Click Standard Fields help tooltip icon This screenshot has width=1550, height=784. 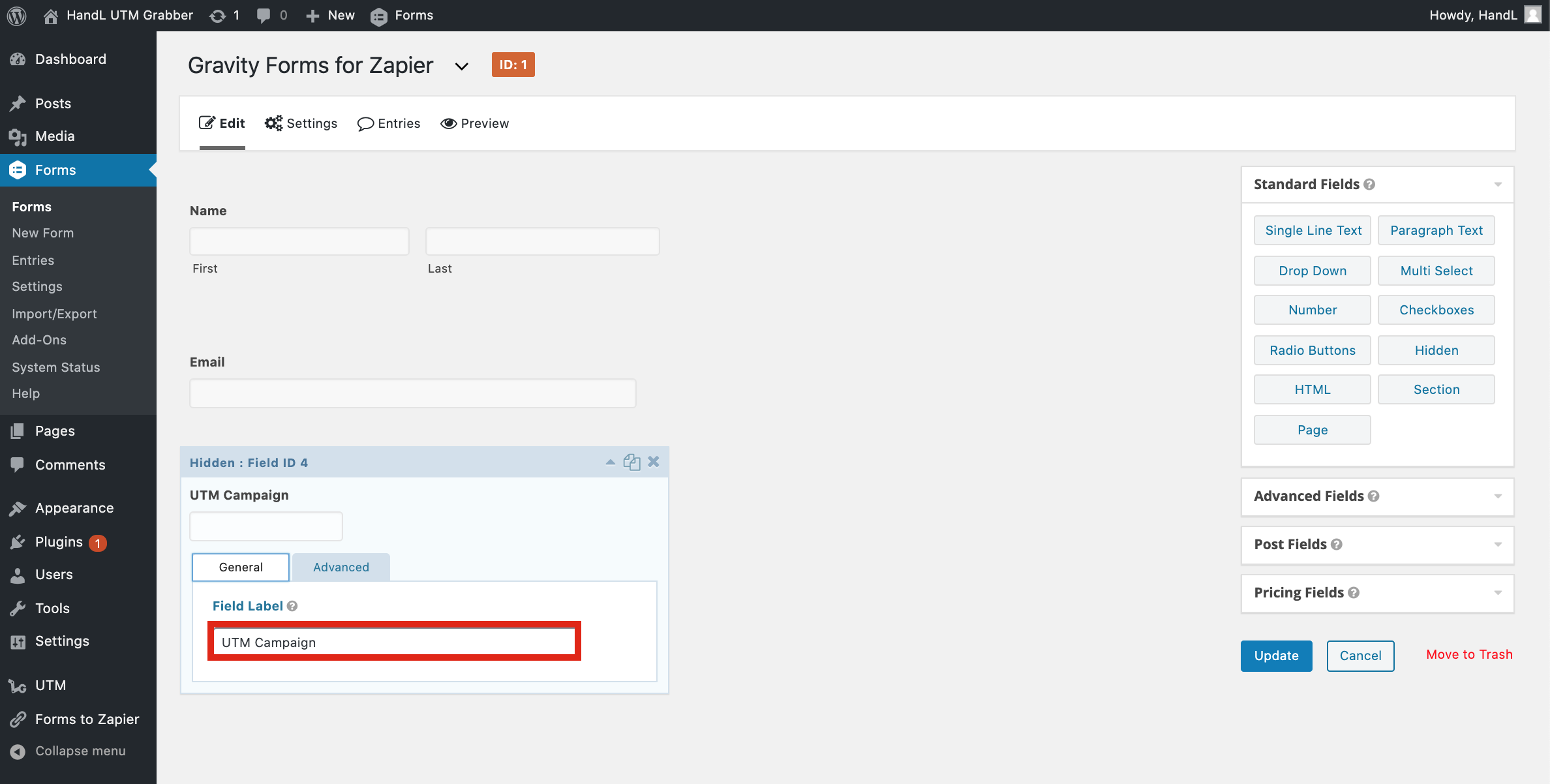pos(1369,185)
